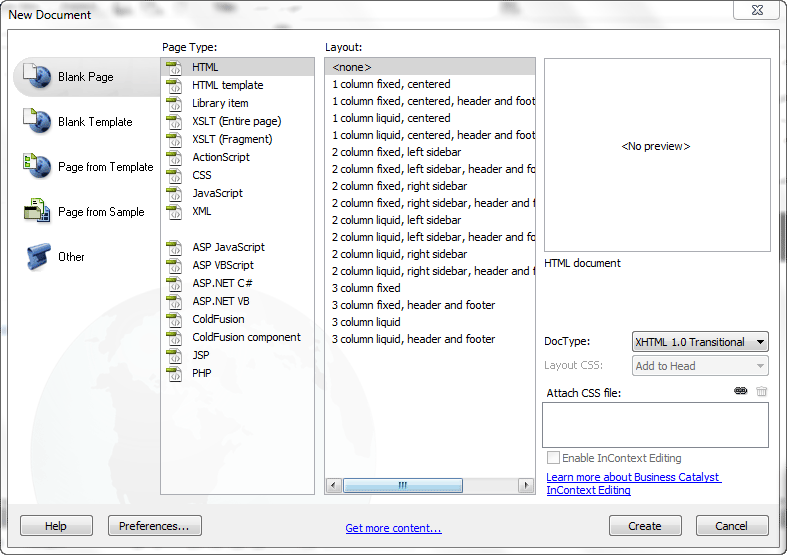Open Learn more about Business Catalyst link
This screenshot has height=555, width=787.
pyautogui.click(x=633, y=483)
